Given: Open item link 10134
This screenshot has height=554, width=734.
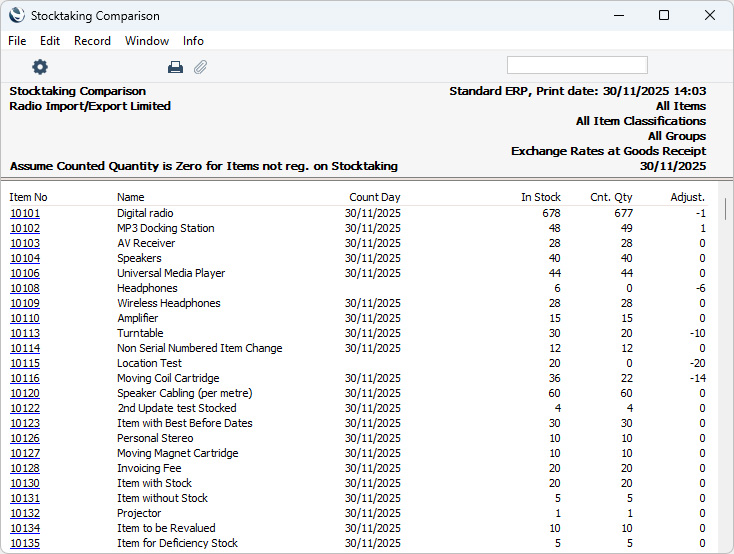Looking at the screenshot, I should pyautogui.click(x=25, y=528).
